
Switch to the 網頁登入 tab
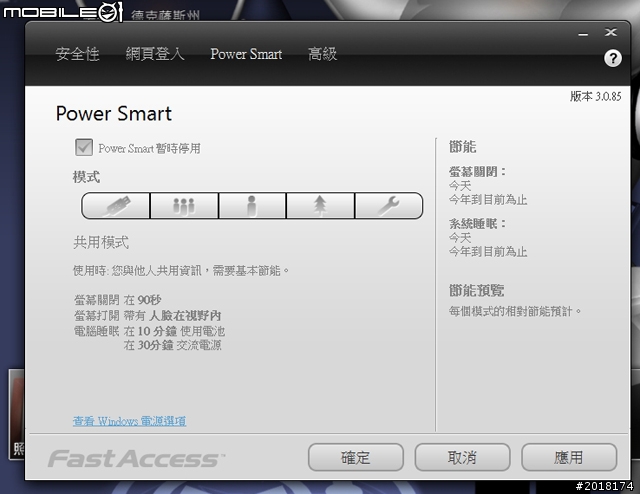155,54
